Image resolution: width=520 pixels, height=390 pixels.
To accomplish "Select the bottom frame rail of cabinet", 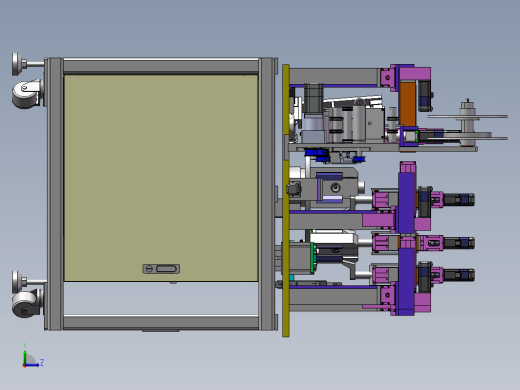I will pos(161,322).
